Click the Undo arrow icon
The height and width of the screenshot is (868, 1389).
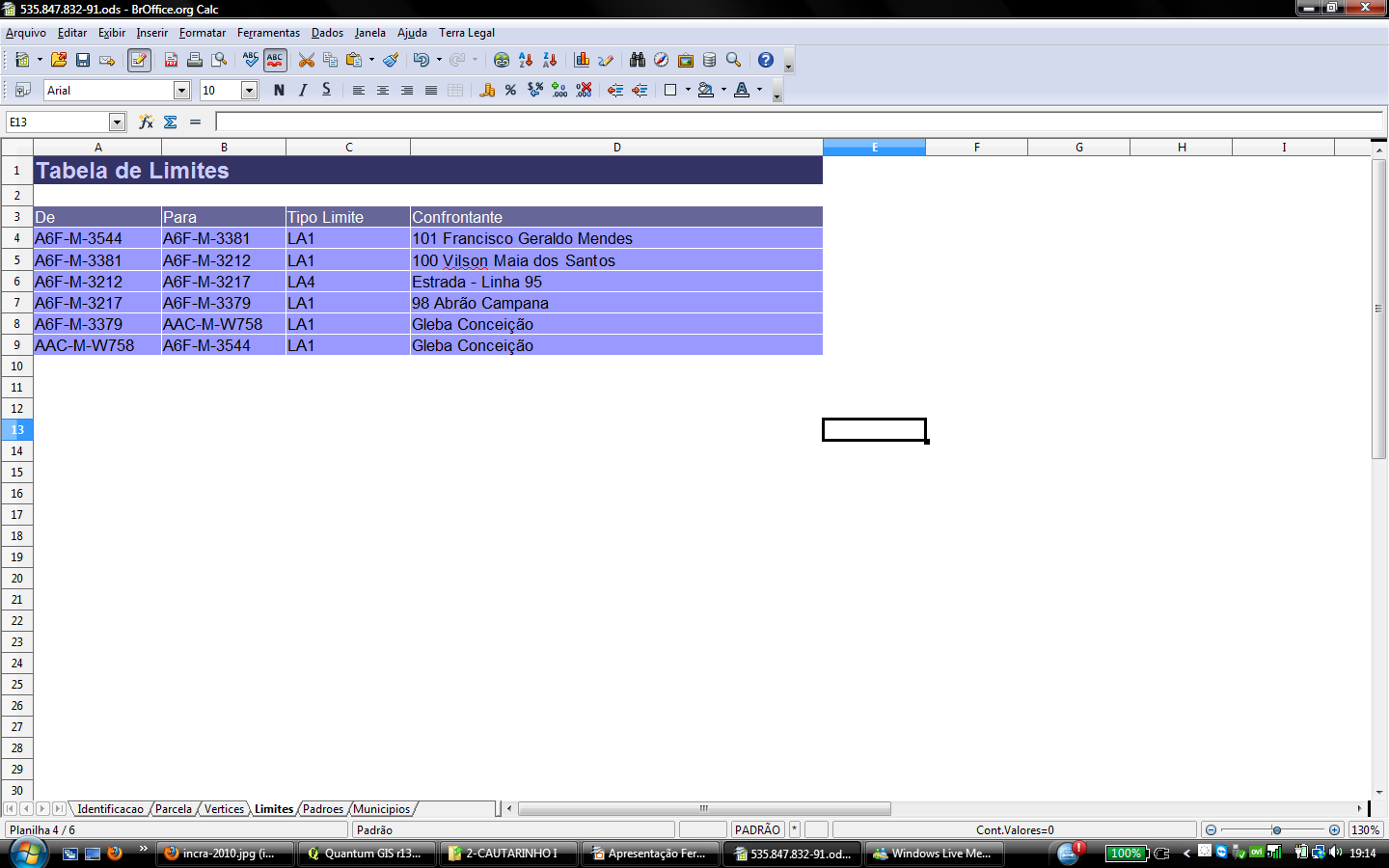tap(422, 60)
